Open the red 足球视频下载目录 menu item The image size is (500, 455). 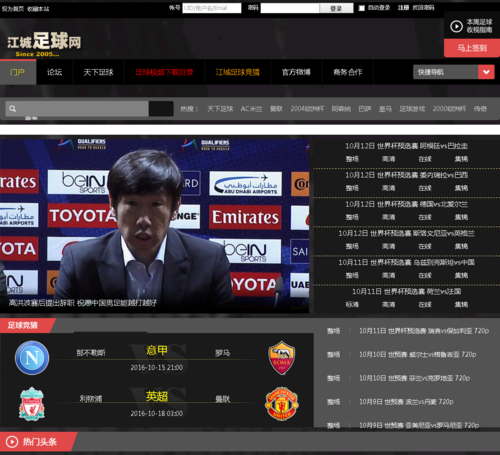[x=164, y=72]
